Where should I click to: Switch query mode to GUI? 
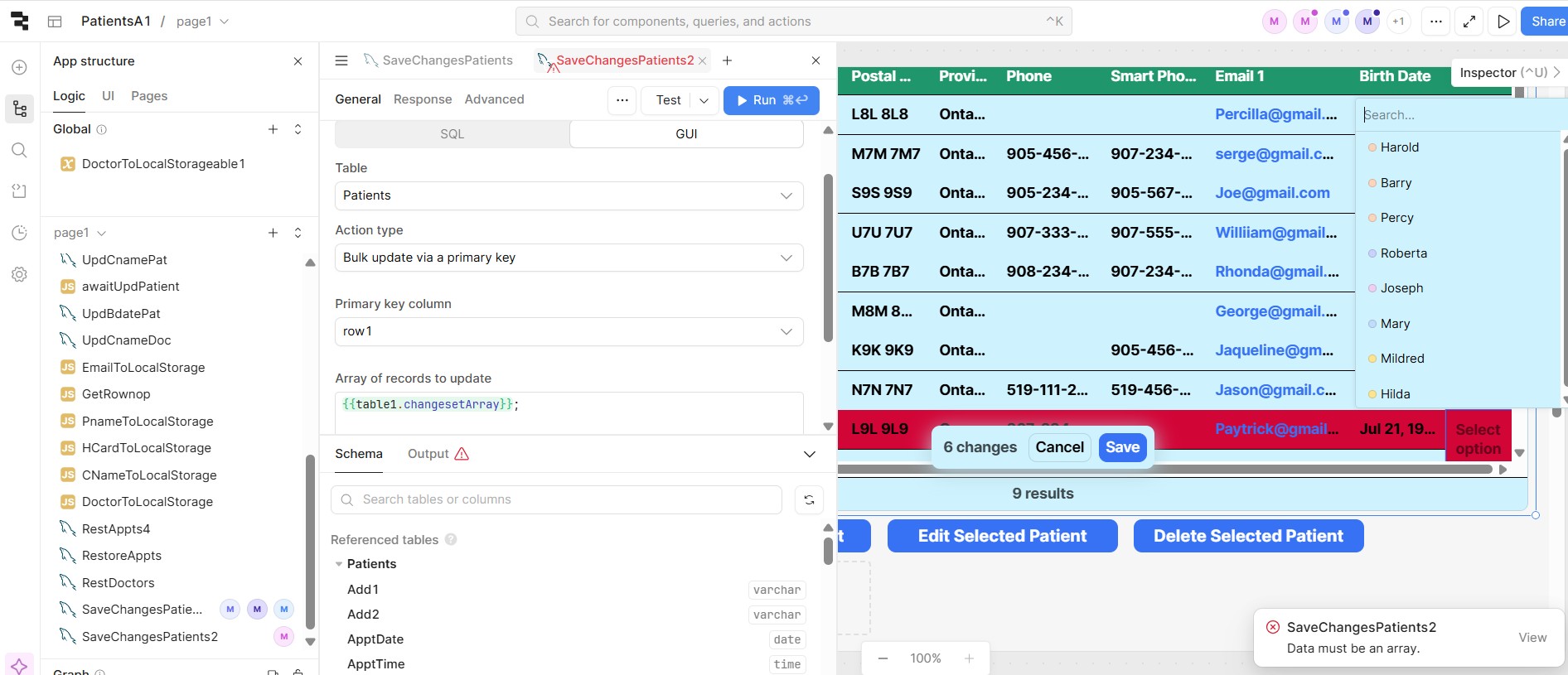[686, 134]
